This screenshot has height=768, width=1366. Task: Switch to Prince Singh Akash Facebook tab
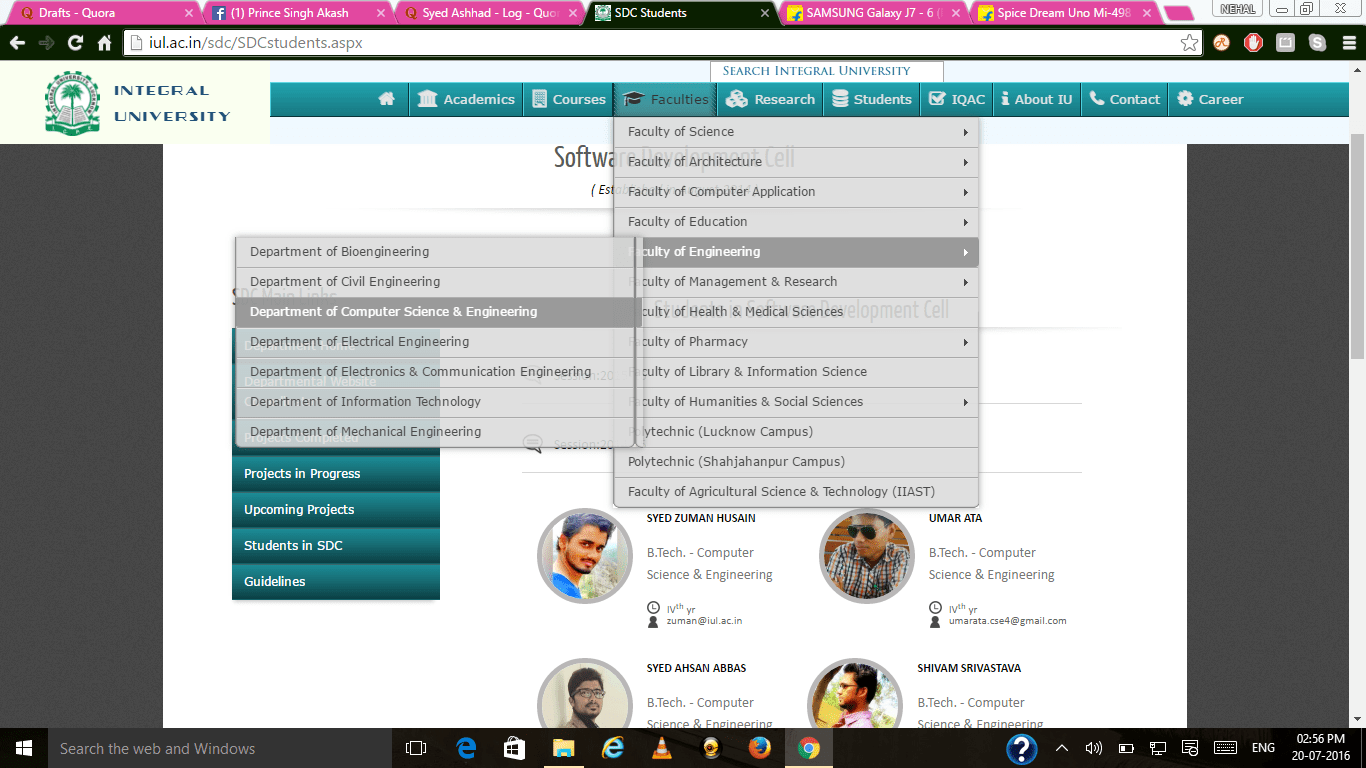coord(298,13)
